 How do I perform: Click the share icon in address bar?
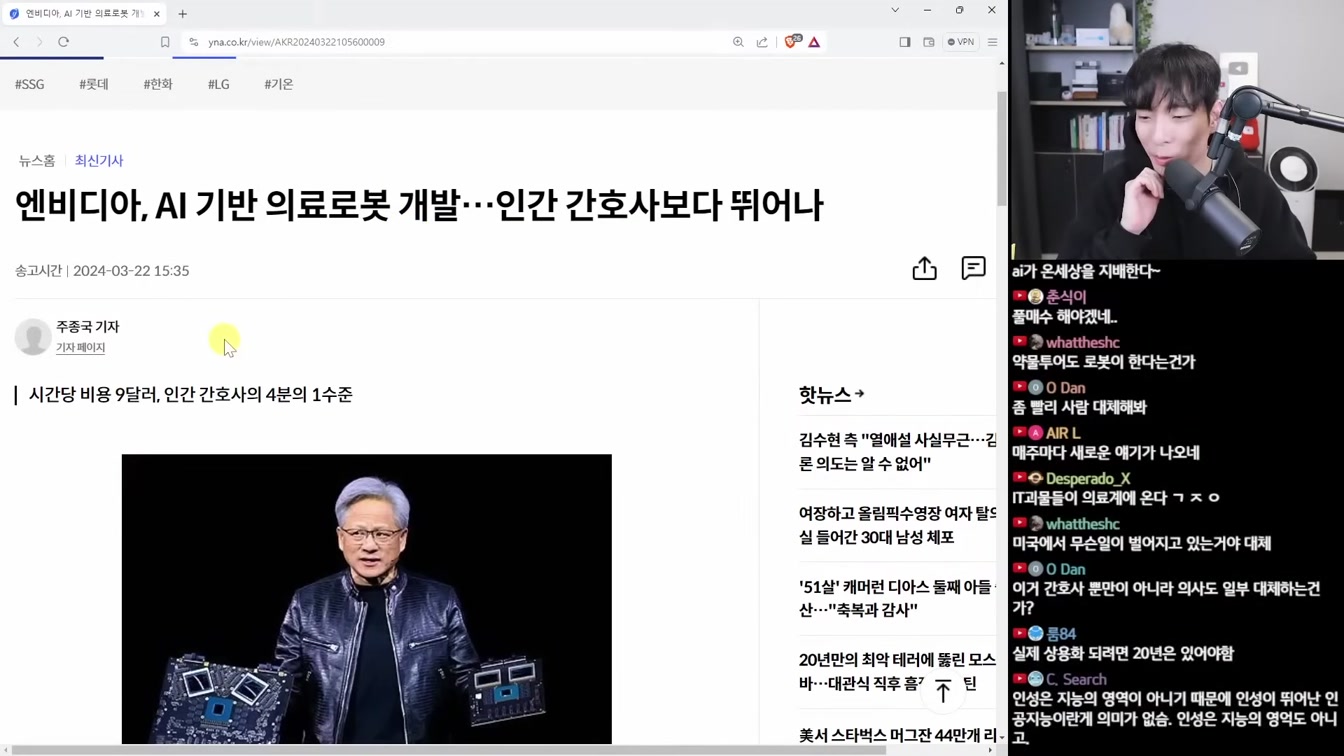point(763,42)
